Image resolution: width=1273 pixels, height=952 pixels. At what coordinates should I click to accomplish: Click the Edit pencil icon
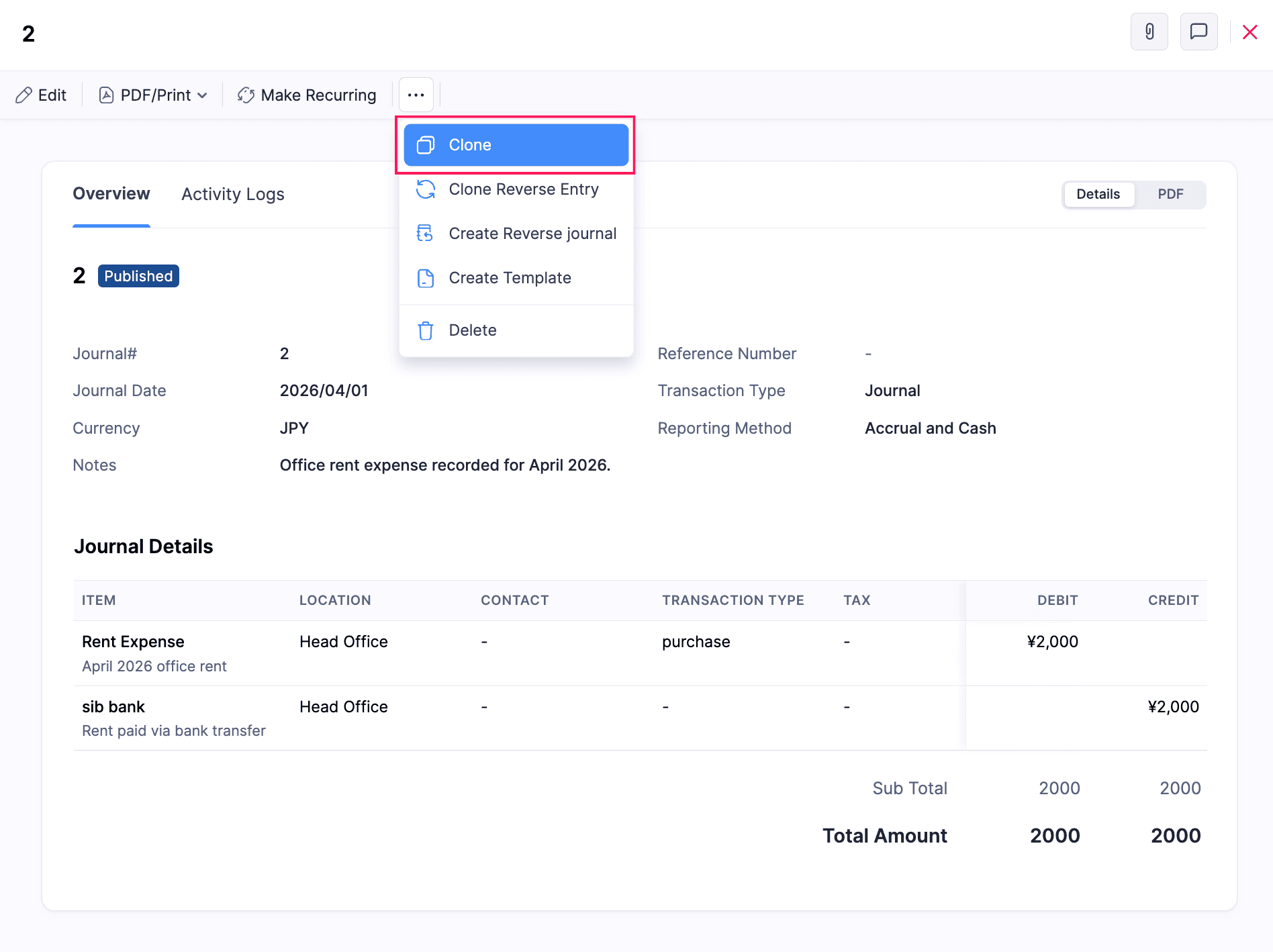point(24,95)
